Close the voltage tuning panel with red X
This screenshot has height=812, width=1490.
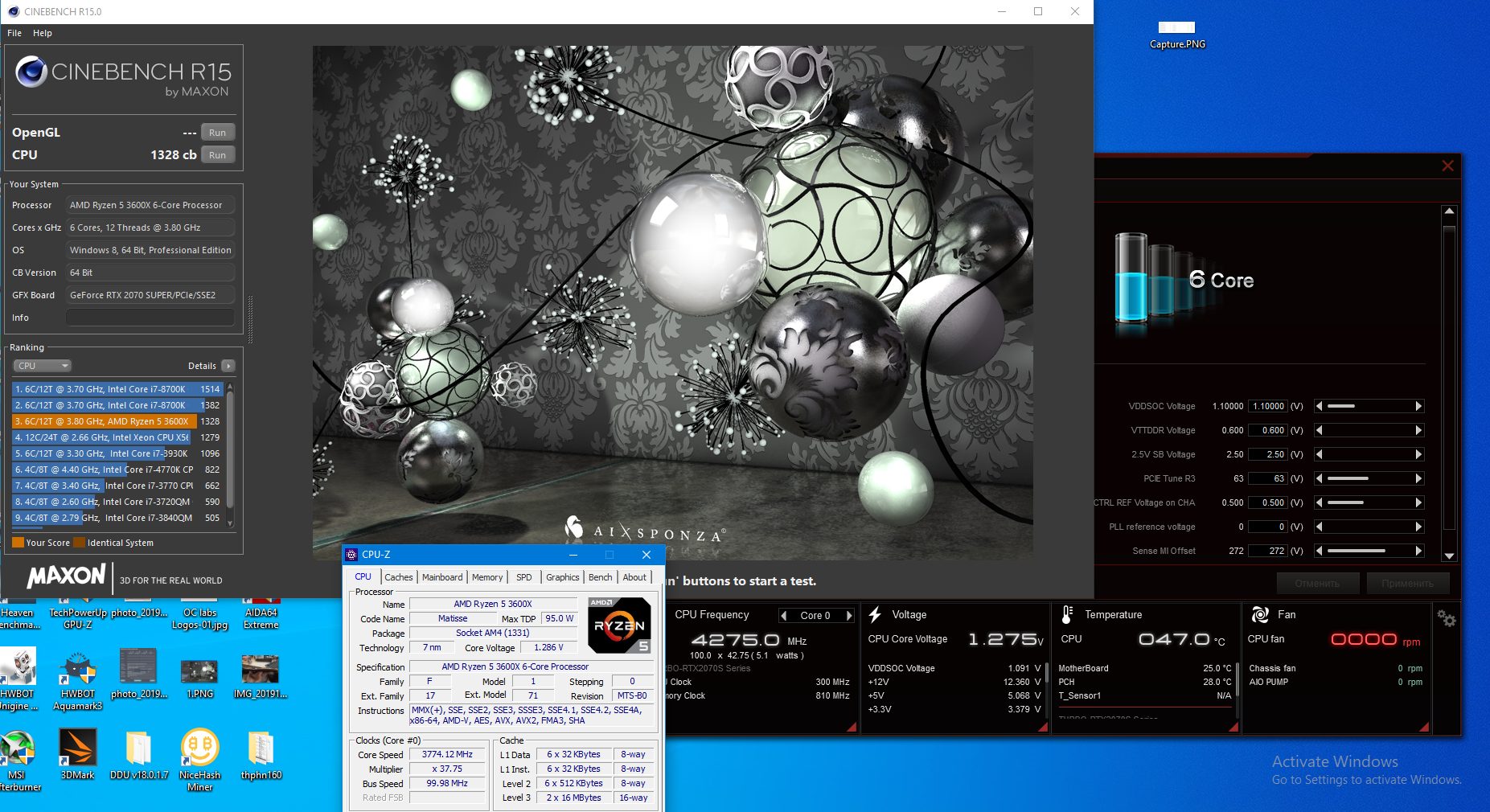(x=1447, y=166)
